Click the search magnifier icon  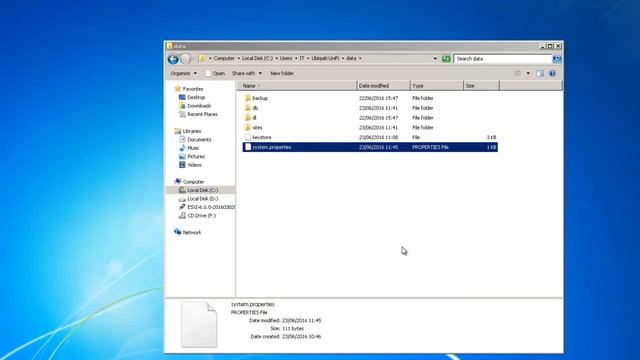pyautogui.click(x=557, y=59)
